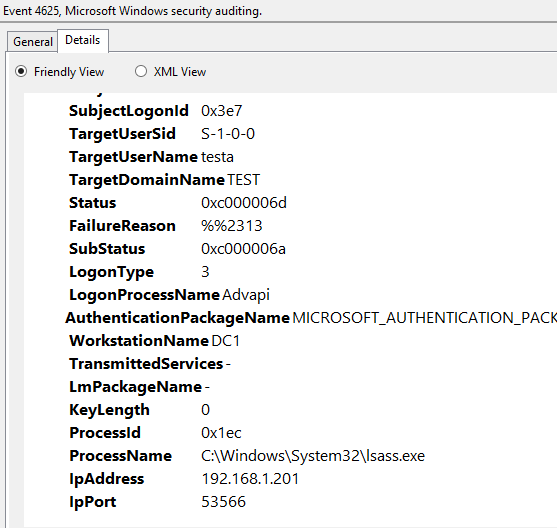Select the IpAddress value 192.168.1.201
This screenshot has height=528, width=557.
(250, 479)
